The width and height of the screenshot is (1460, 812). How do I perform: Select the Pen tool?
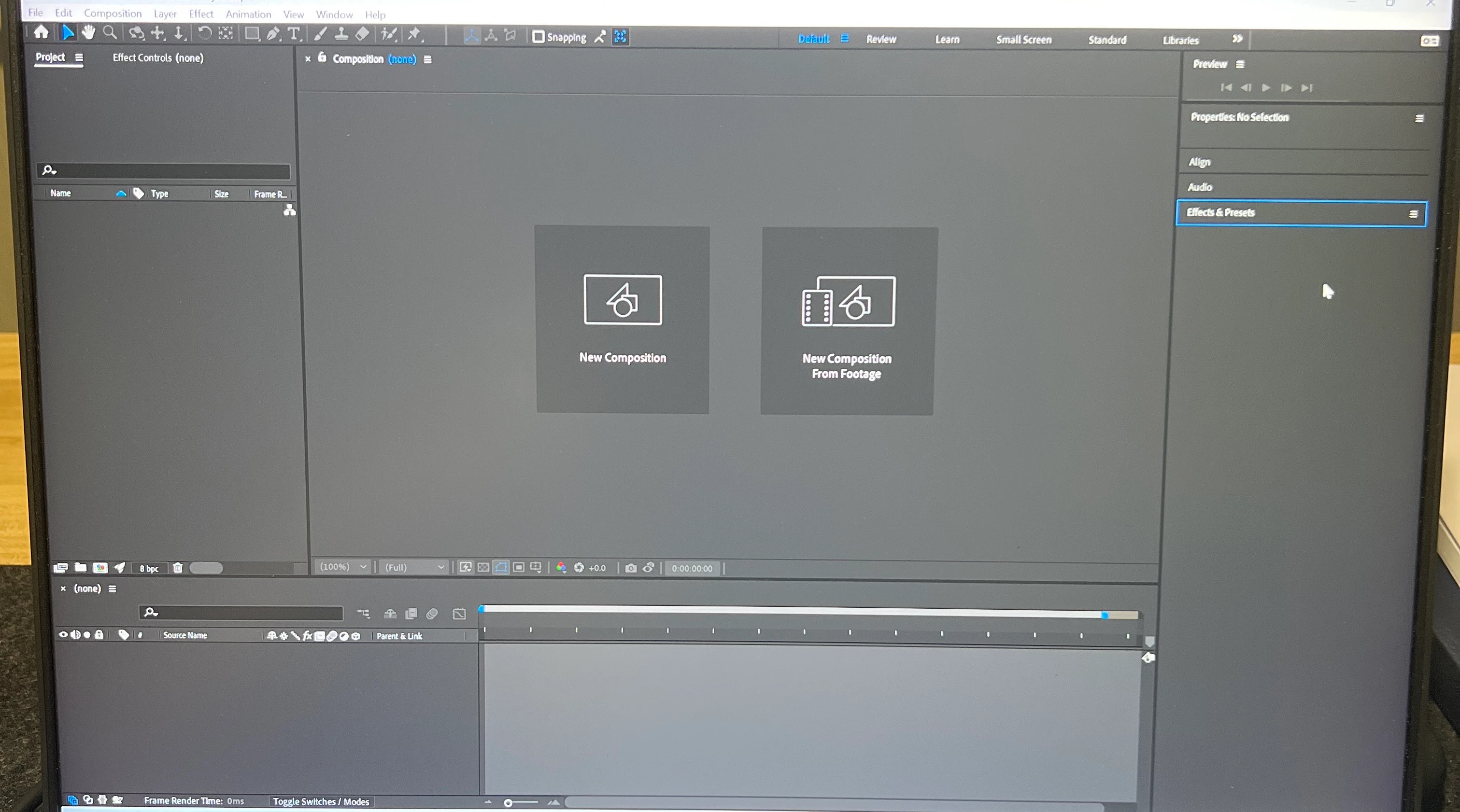tap(273, 34)
